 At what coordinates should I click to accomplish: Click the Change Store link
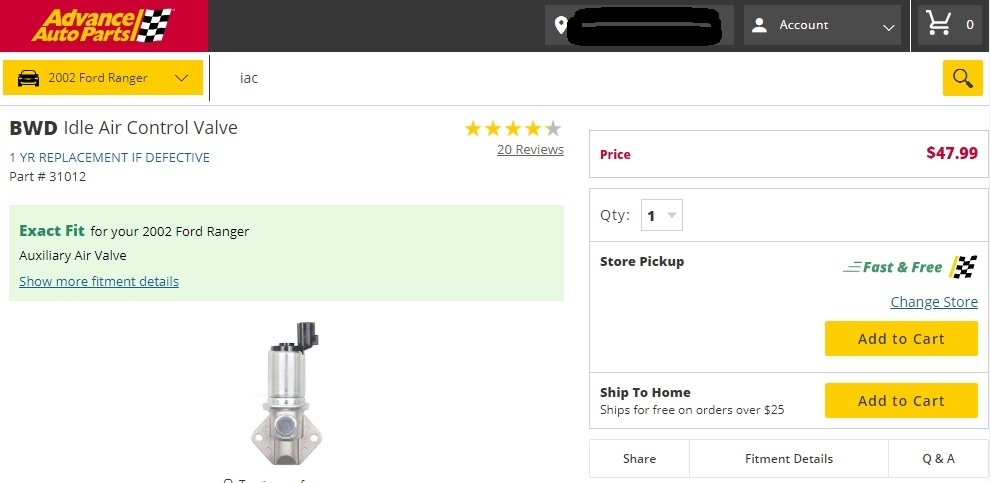(934, 302)
